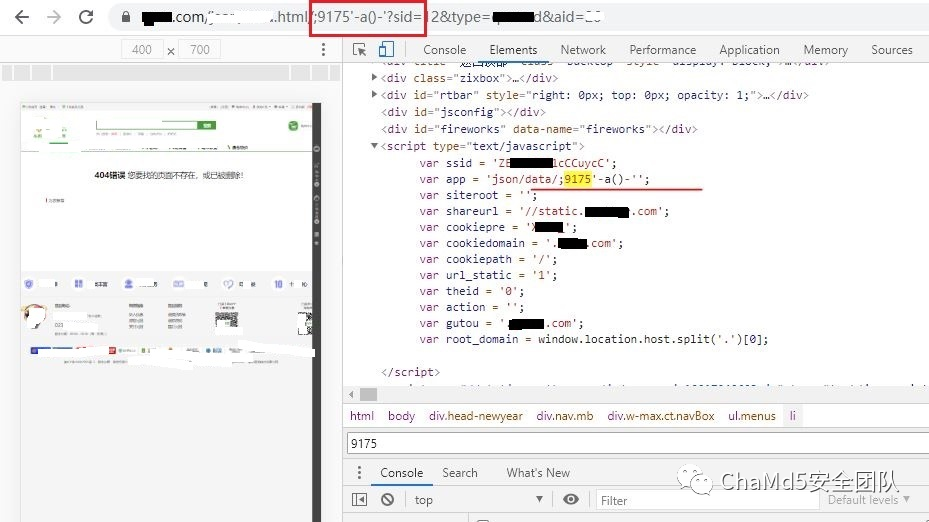Switch to the Console panel tab
Image resolution: width=929 pixels, height=522 pixels.
click(x=444, y=50)
